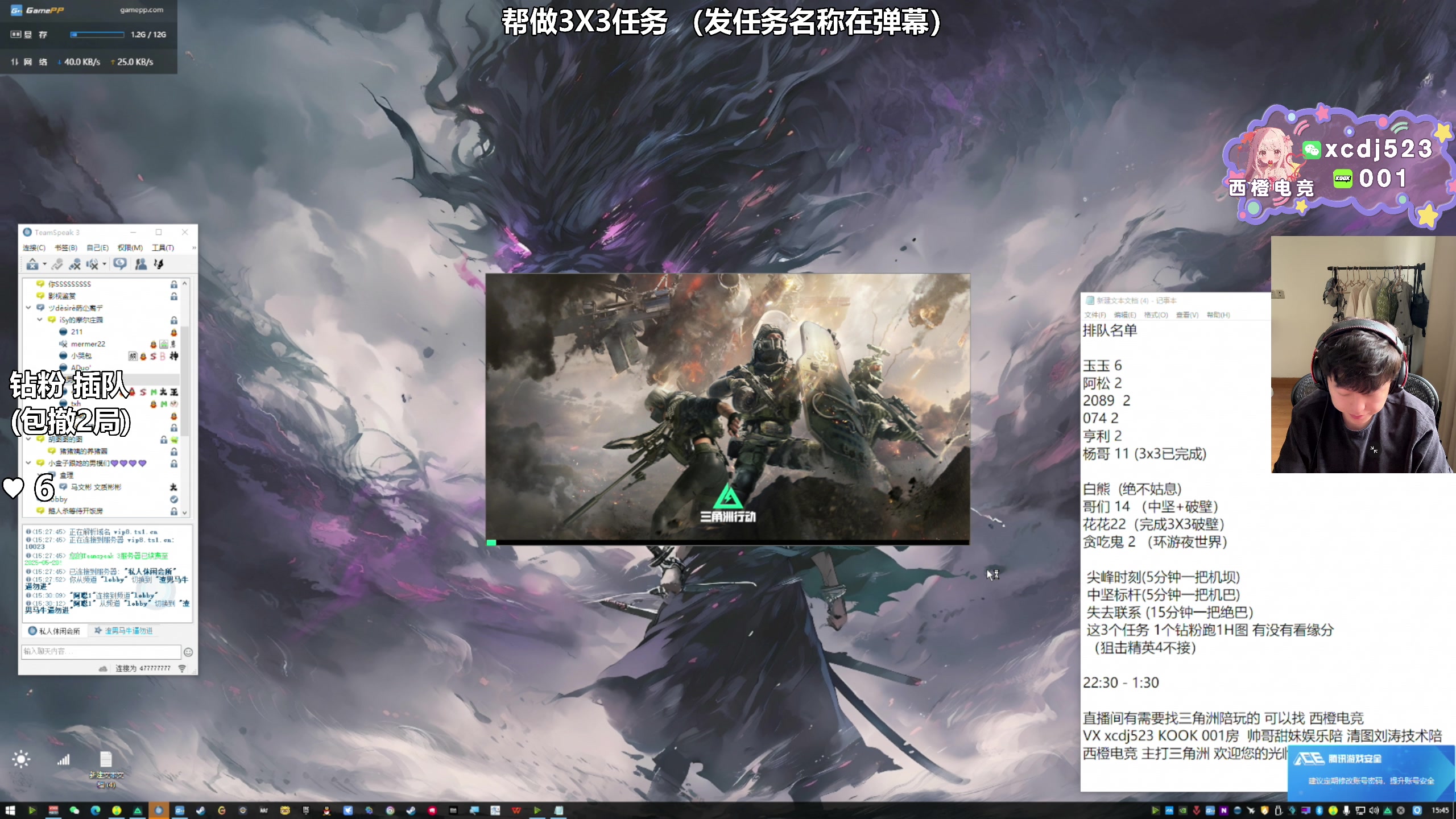Open 编辑(E) menu in Notepad window
1456x819 pixels.
pos(1124,315)
